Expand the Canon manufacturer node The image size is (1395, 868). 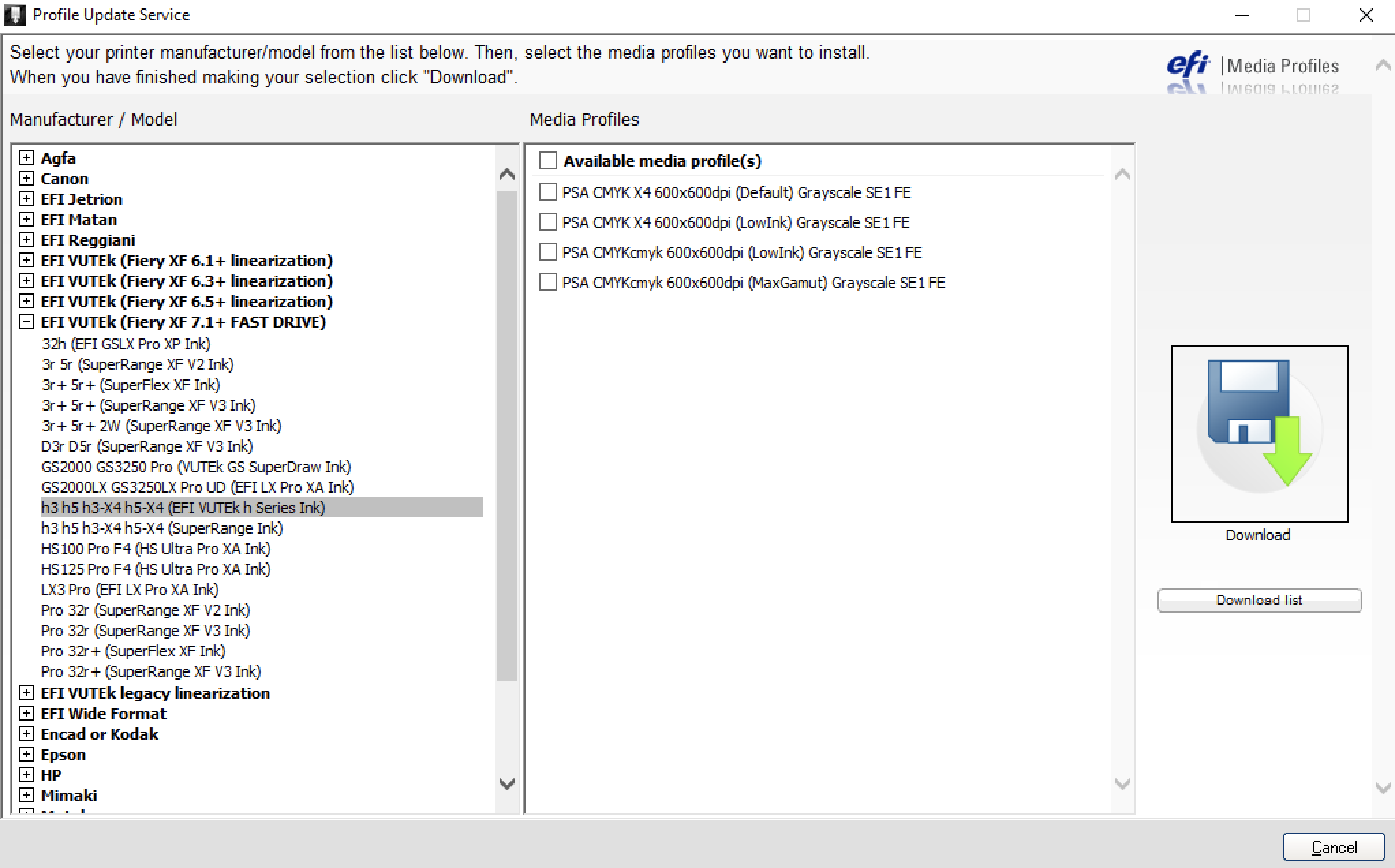point(27,178)
